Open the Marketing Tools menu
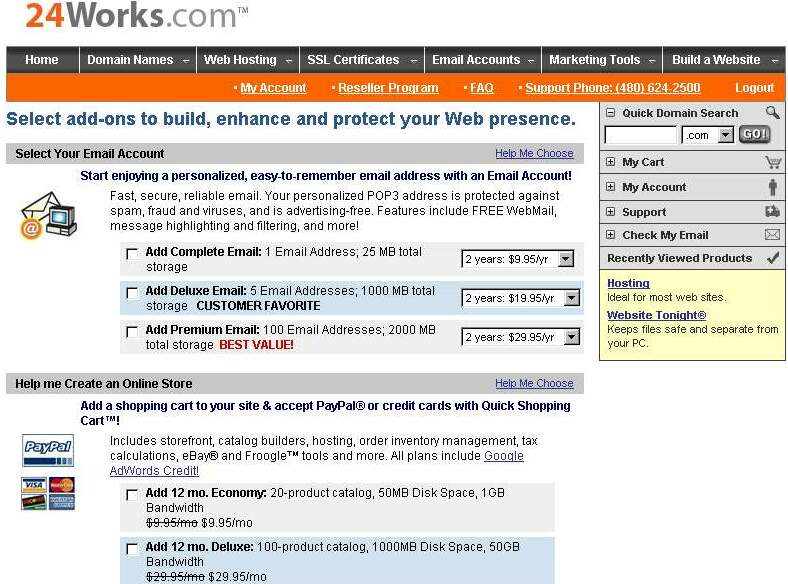Image resolution: width=788 pixels, height=584 pixels. (602, 60)
